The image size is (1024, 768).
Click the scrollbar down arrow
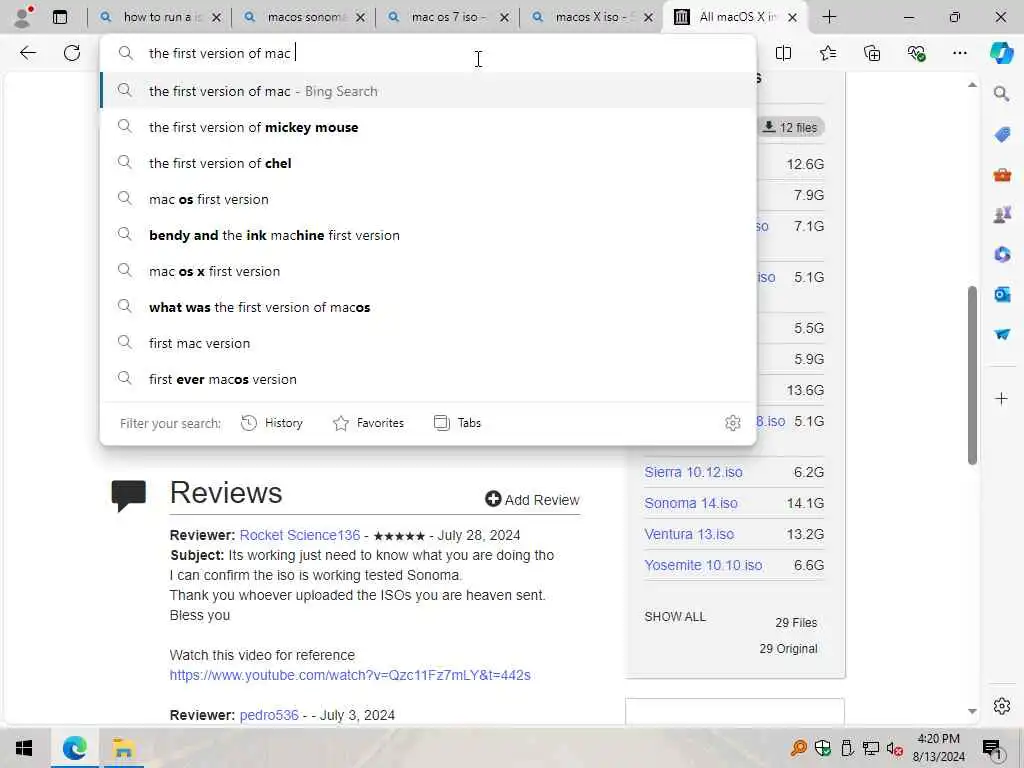(972, 711)
